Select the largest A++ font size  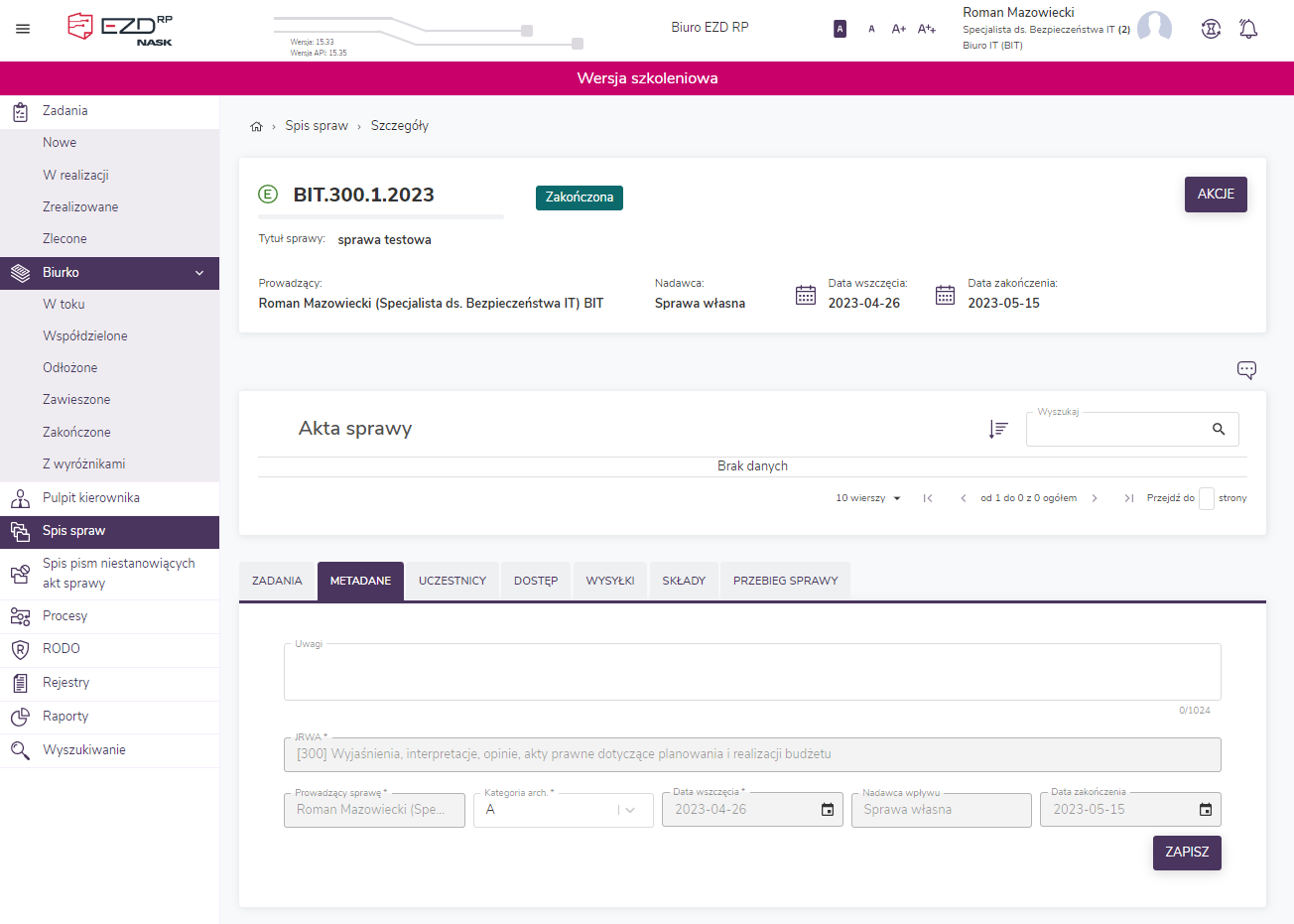[x=927, y=29]
